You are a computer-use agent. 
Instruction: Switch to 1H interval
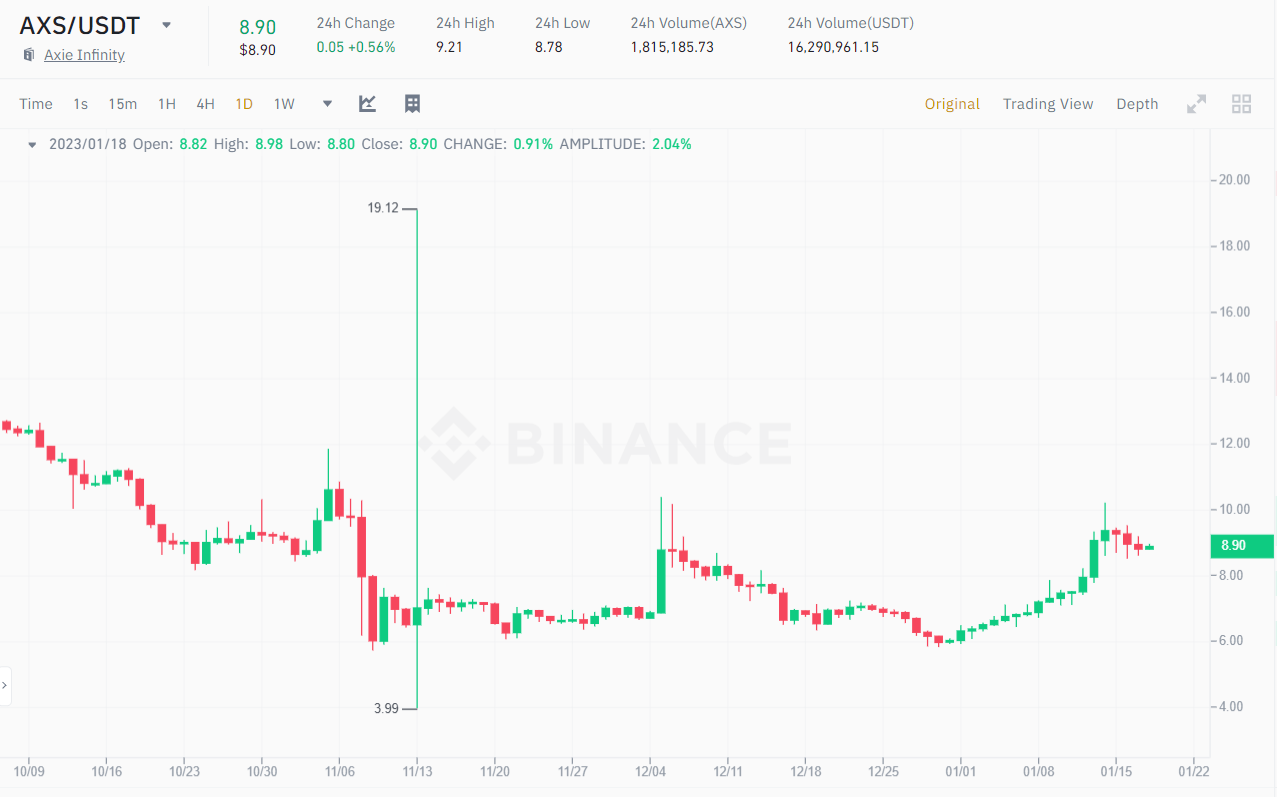pos(167,104)
